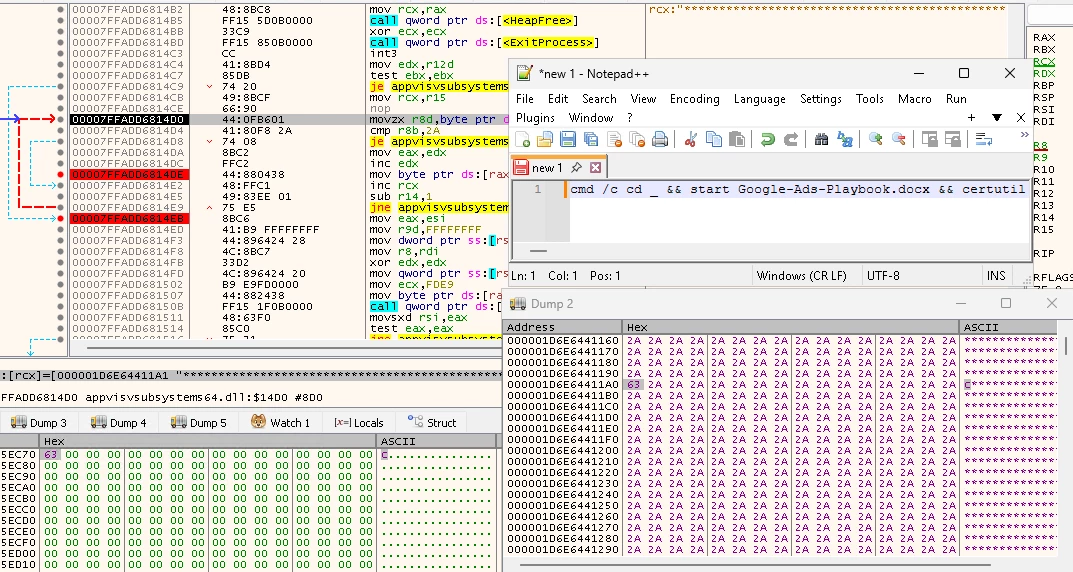The image size is (1073, 572).
Task: Close the new 1 tab with red X
Action: (x=595, y=168)
